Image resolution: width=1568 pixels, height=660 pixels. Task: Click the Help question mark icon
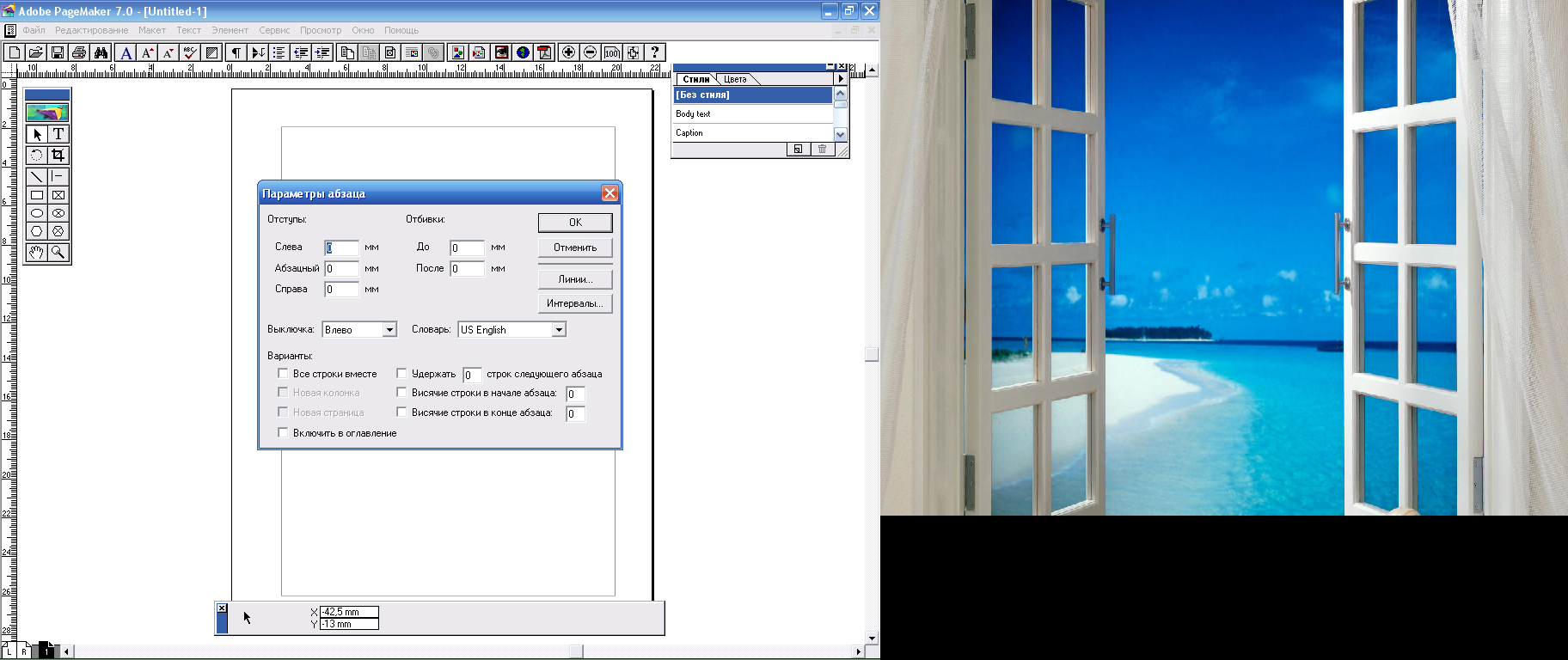(655, 52)
